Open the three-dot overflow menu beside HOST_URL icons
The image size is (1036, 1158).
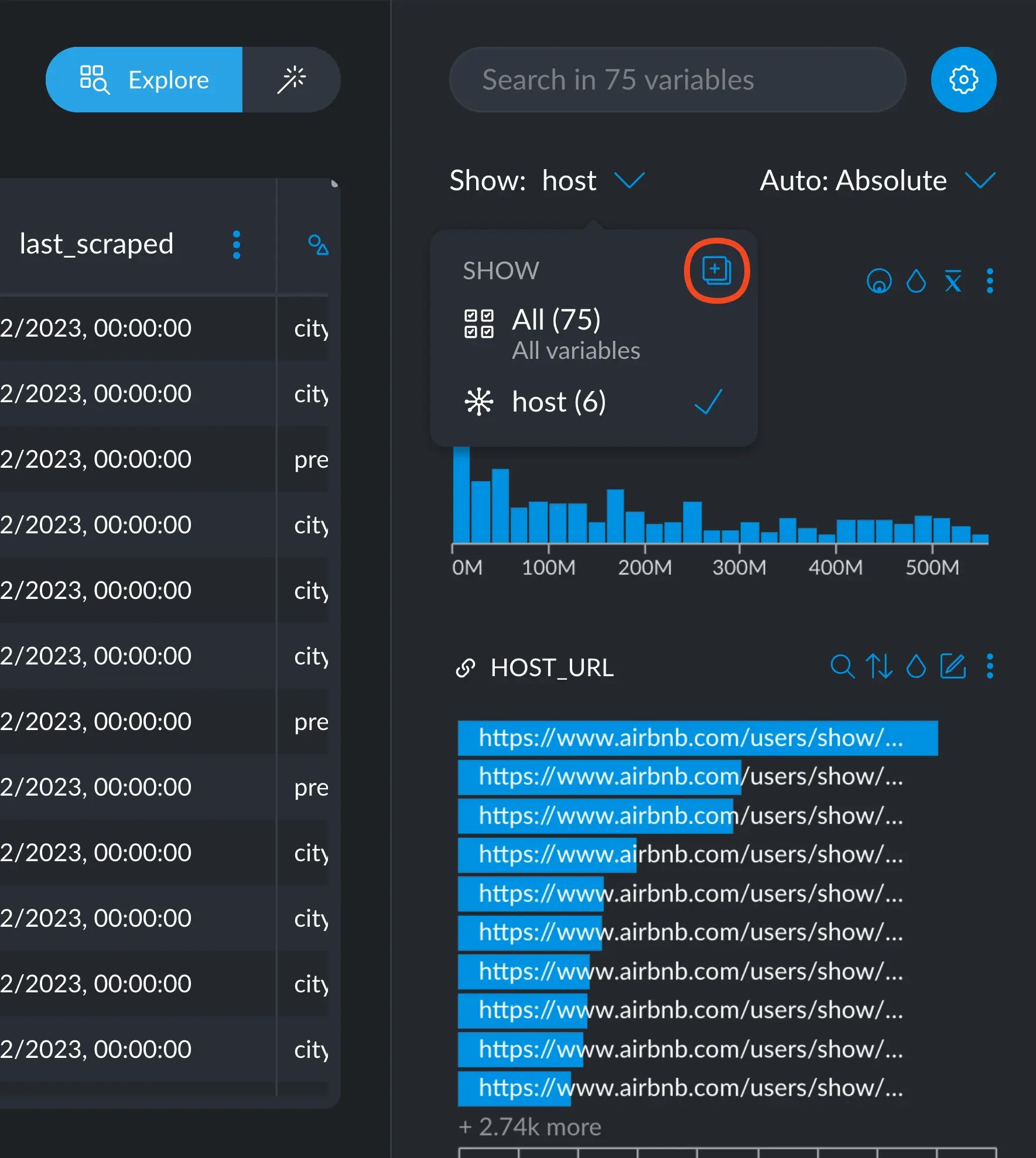coord(990,666)
